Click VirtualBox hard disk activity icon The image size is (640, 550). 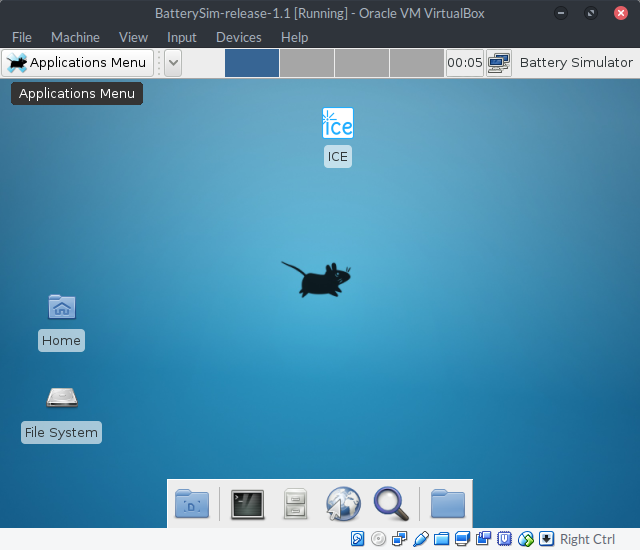[x=358, y=539]
